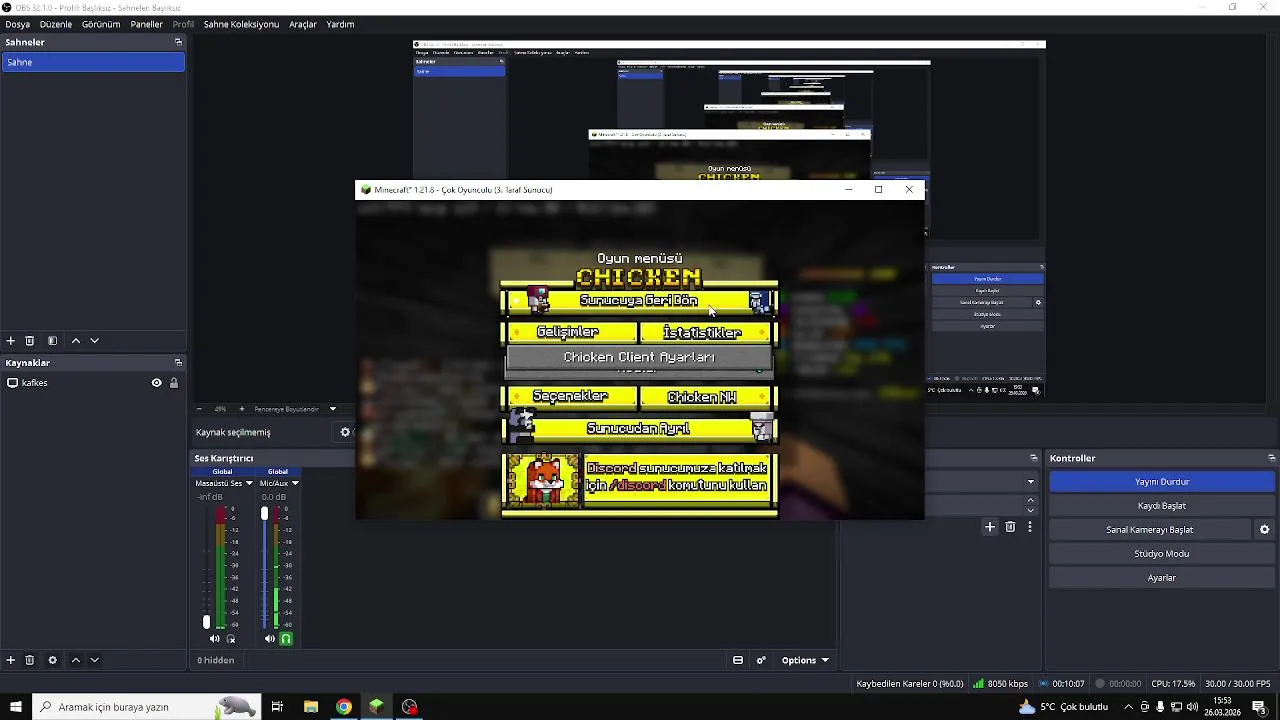Click Sunucuya Geri Dön in Minecraft menu
This screenshot has width=1280, height=720.
click(x=639, y=300)
